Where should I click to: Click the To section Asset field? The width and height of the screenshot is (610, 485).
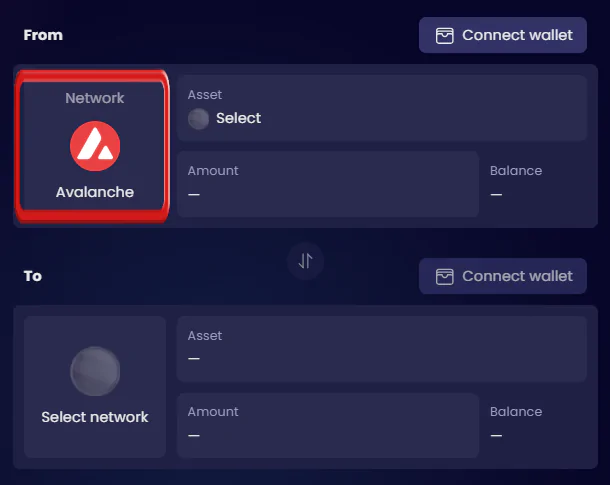(x=382, y=349)
